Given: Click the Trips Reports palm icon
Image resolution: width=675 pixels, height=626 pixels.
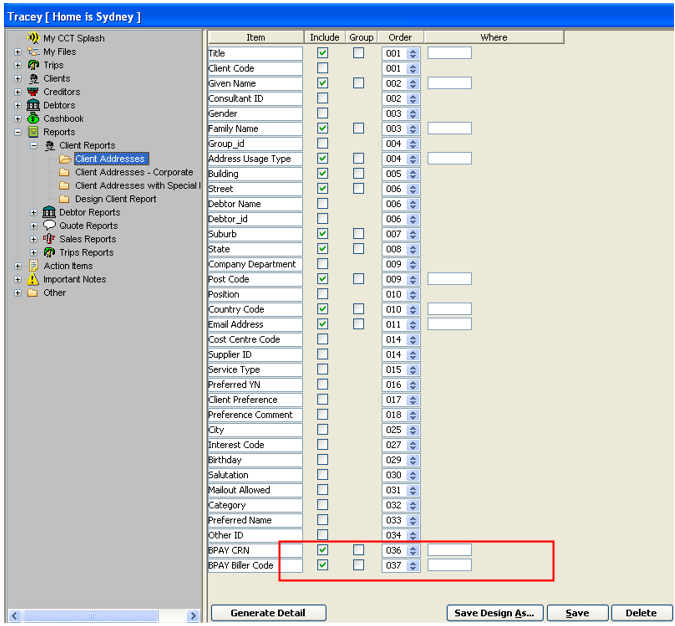Looking at the screenshot, I should click(49, 252).
